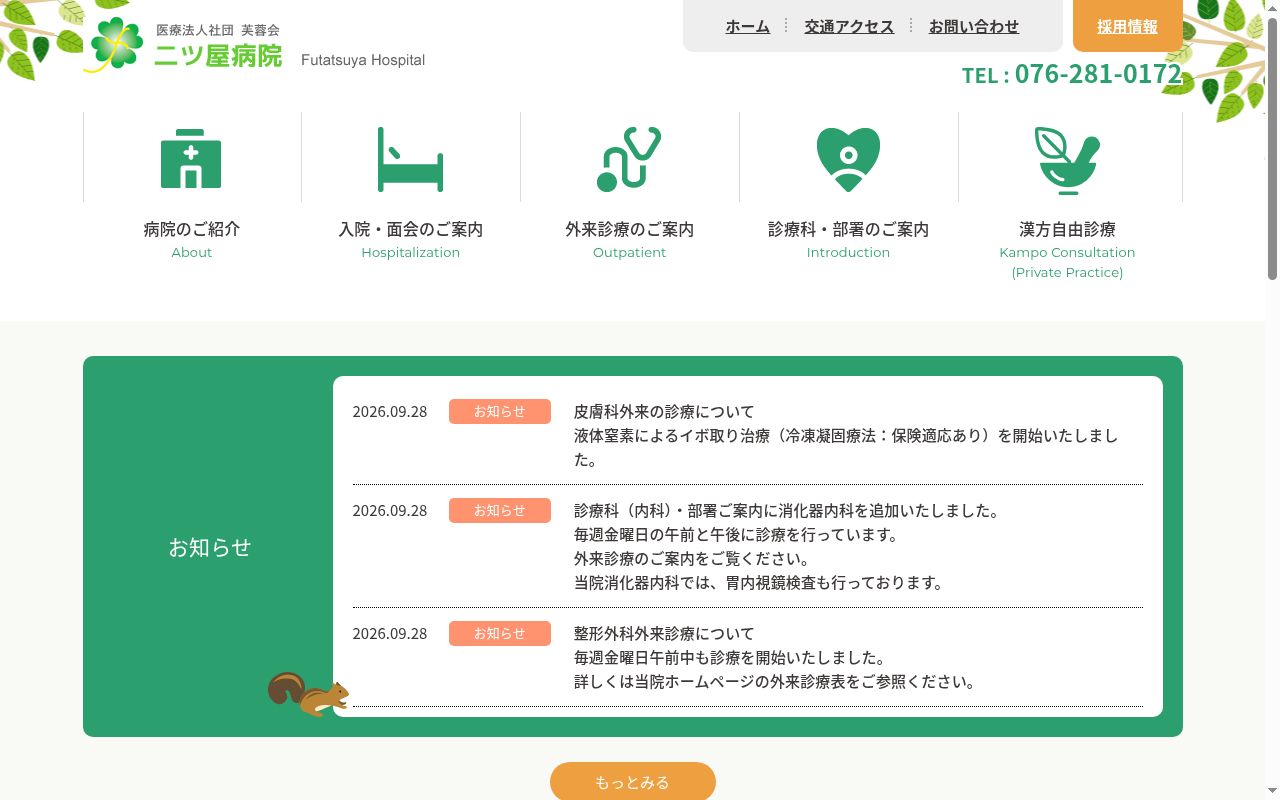
Task: Click the large お知らせ heading on green panel
Action: coord(210,547)
